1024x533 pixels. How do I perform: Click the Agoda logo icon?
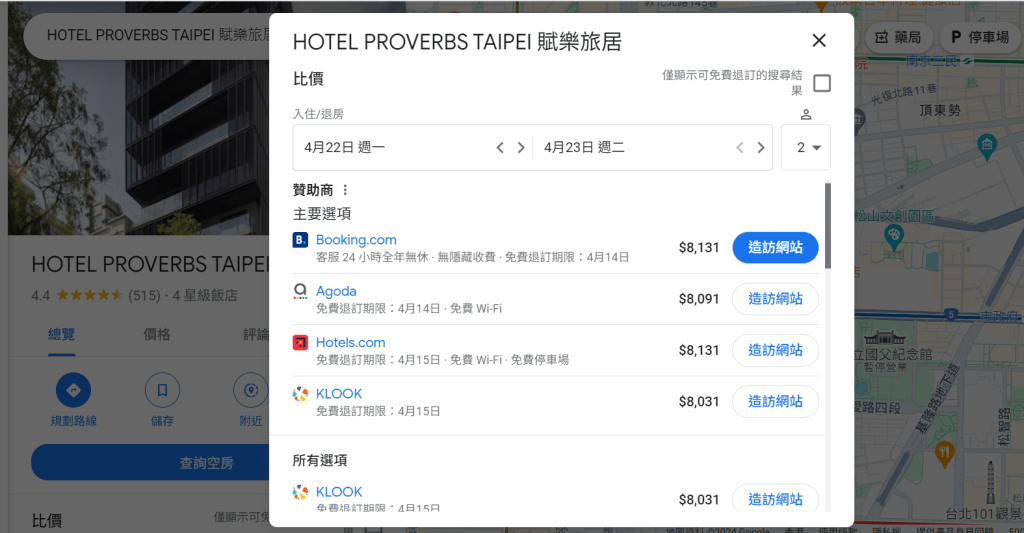click(300, 291)
